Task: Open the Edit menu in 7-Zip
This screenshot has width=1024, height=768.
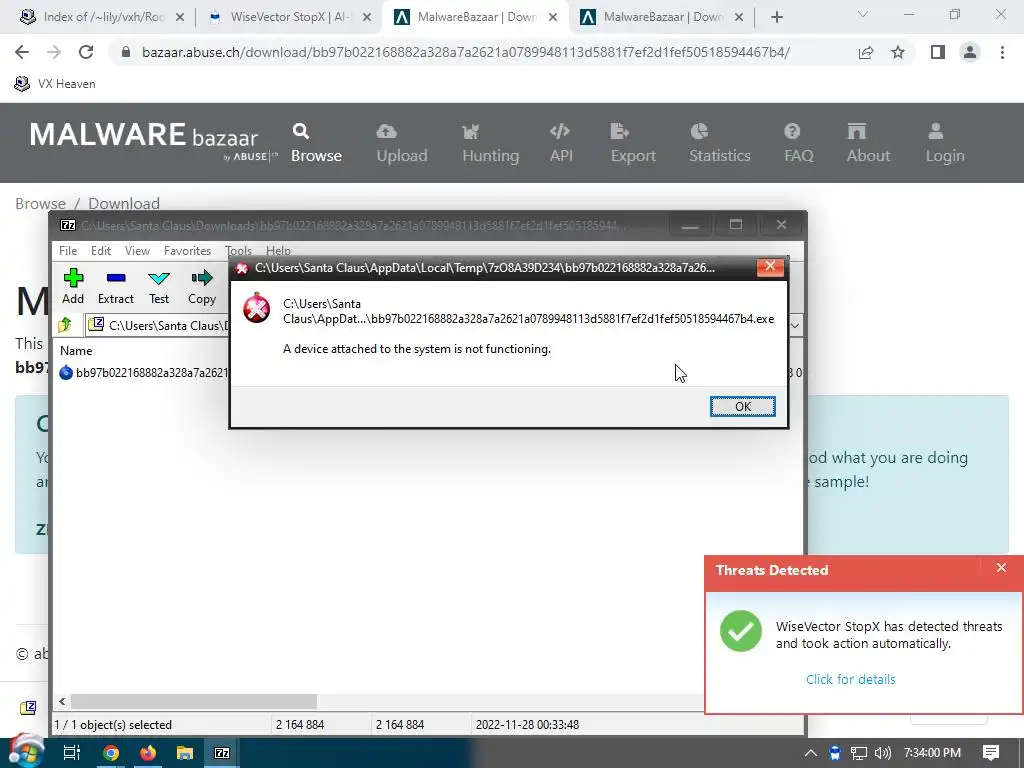Action: (101, 251)
